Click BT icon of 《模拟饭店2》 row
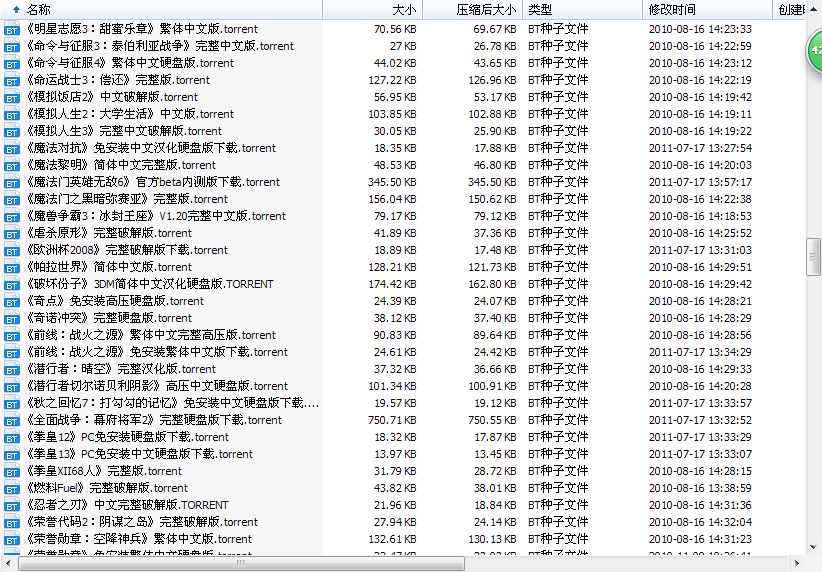The image size is (822, 572). click(12, 98)
